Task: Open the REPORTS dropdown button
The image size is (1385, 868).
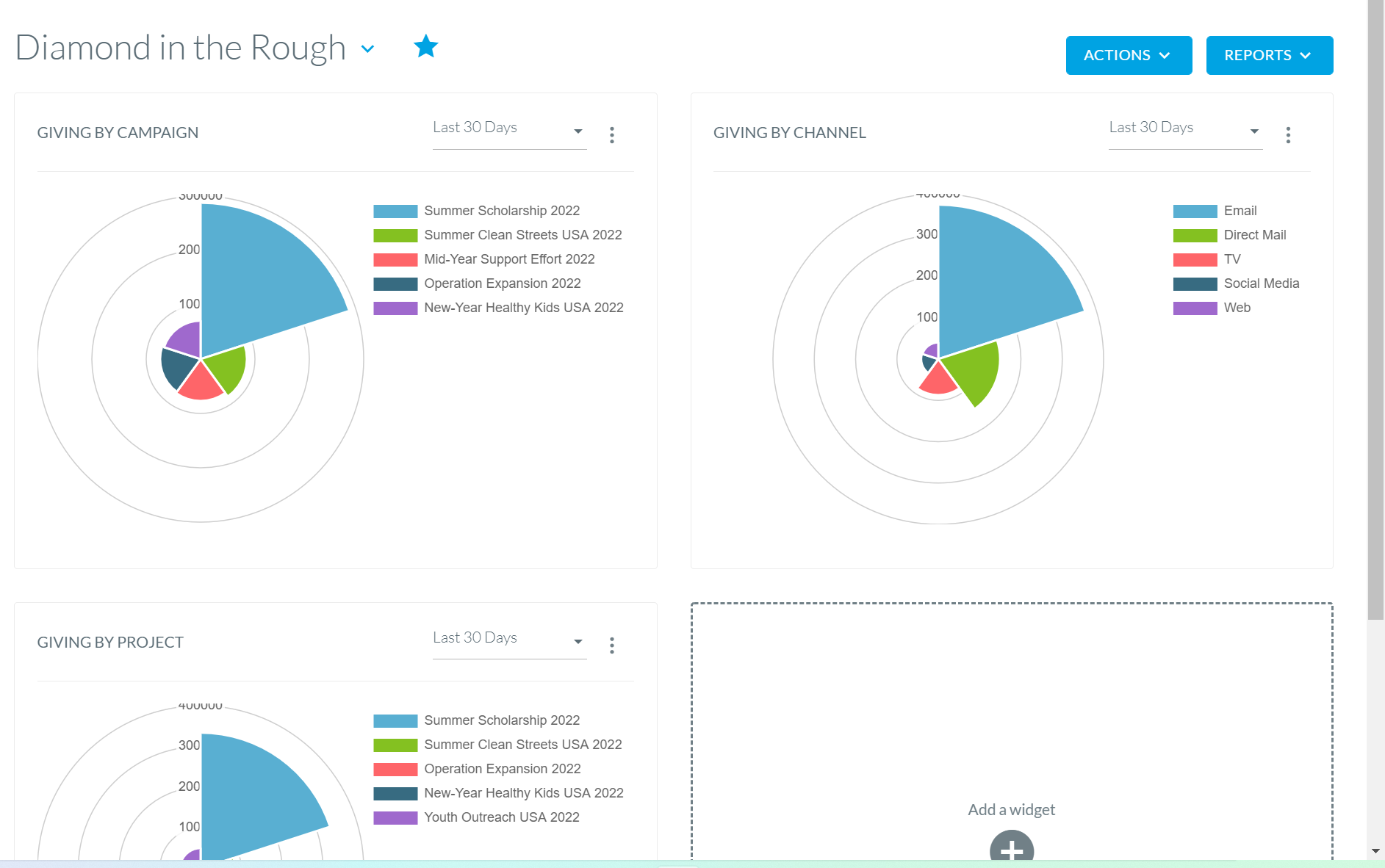Action: (1269, 55)
